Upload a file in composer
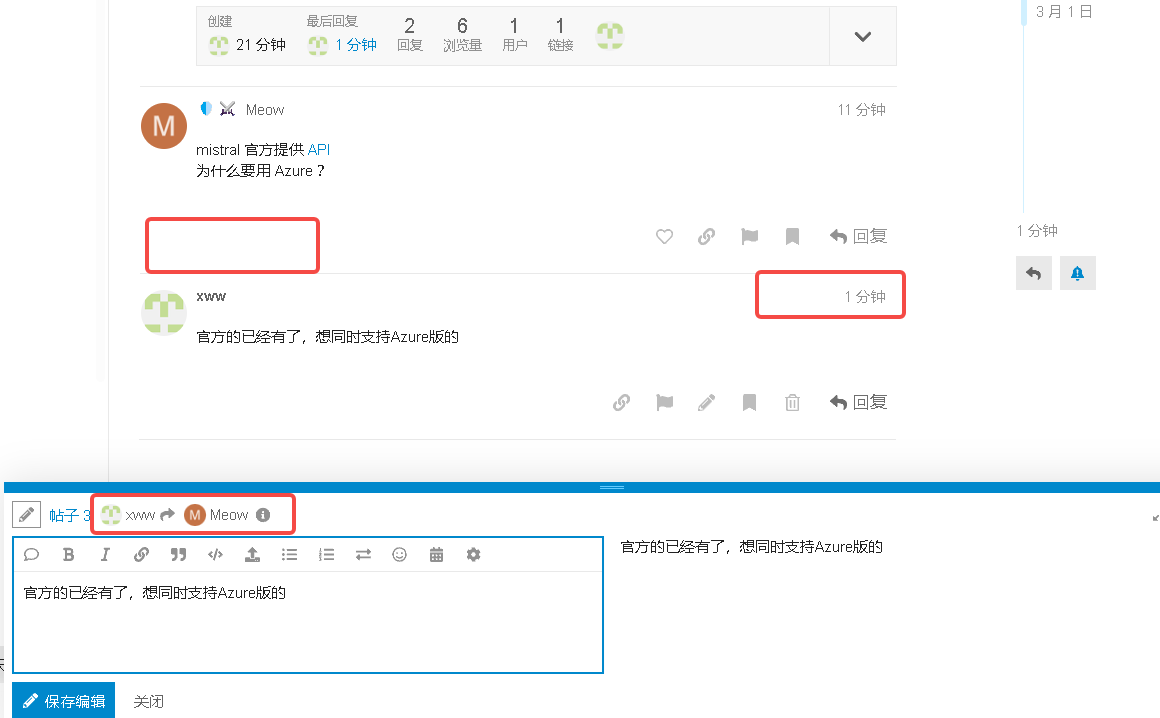This screenshot has width=1160, height=718. click(x=252, y=555)
